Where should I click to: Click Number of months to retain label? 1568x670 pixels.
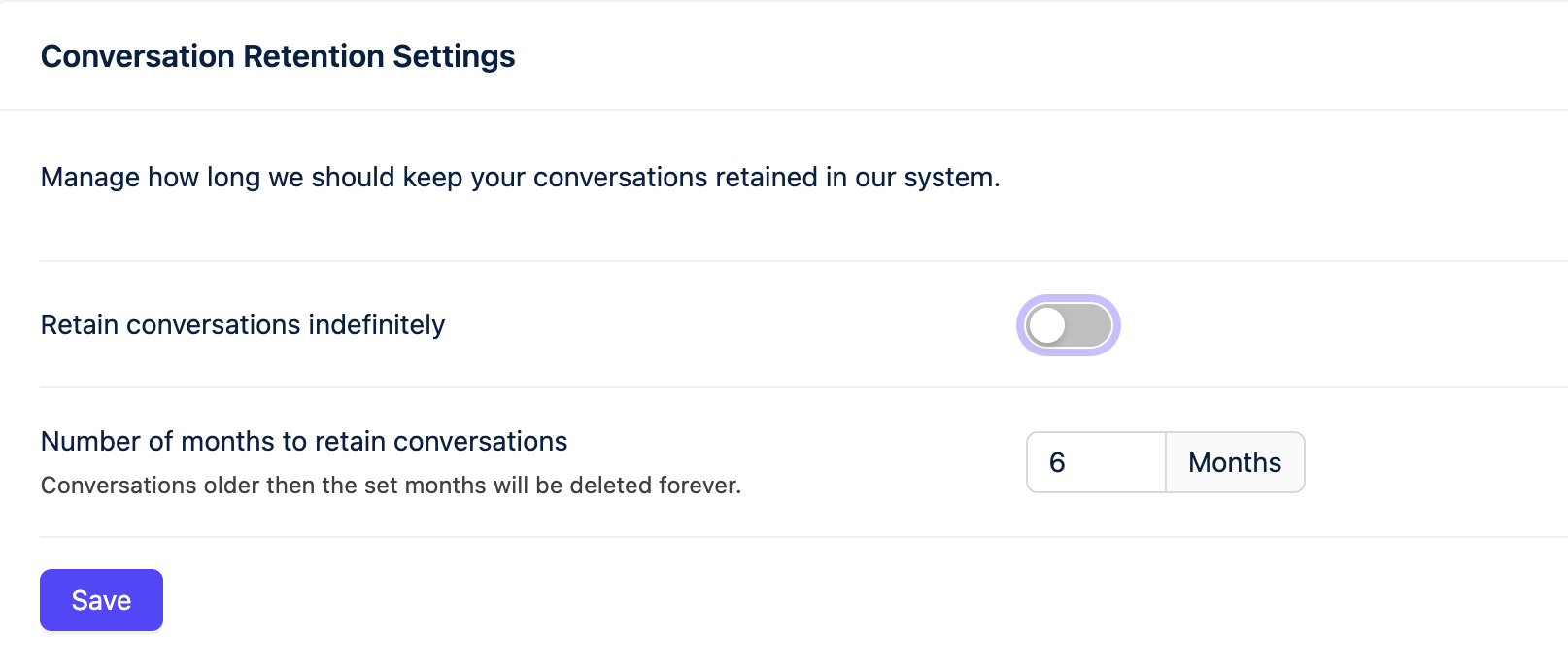[x=302, y=440]
